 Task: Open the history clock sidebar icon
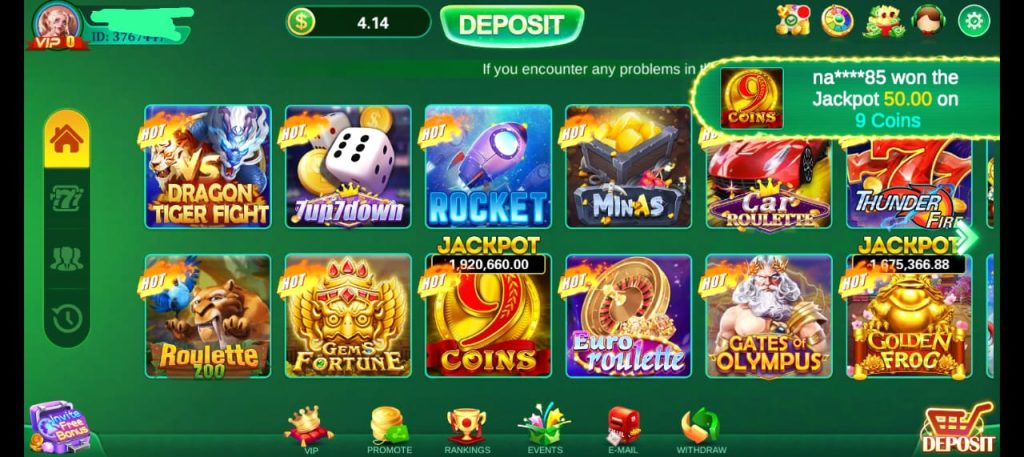click(x=67, y=319)
